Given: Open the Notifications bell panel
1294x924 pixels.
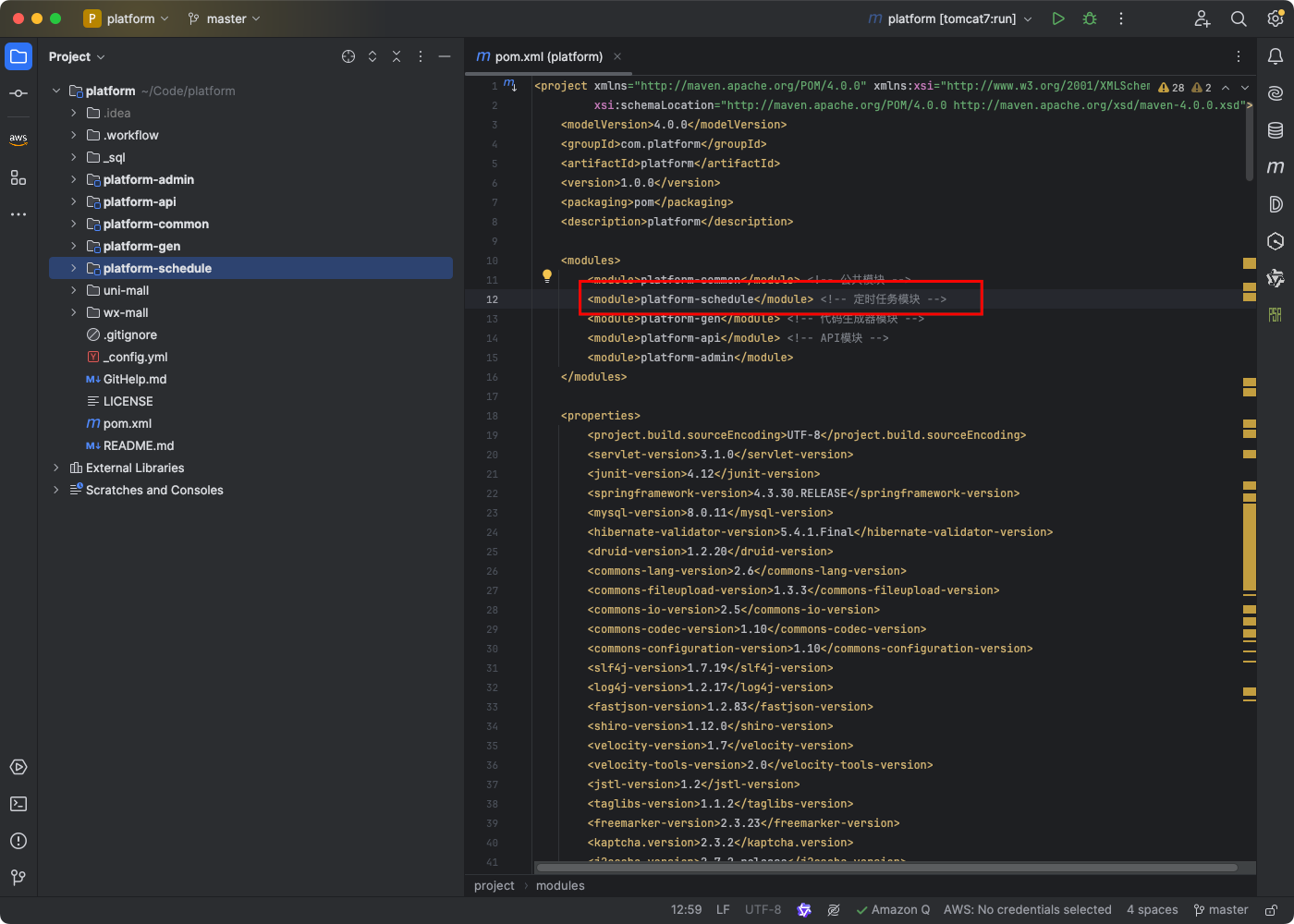Looking at the screenshot, I should pyautogui.click(x=1276, y=56).
